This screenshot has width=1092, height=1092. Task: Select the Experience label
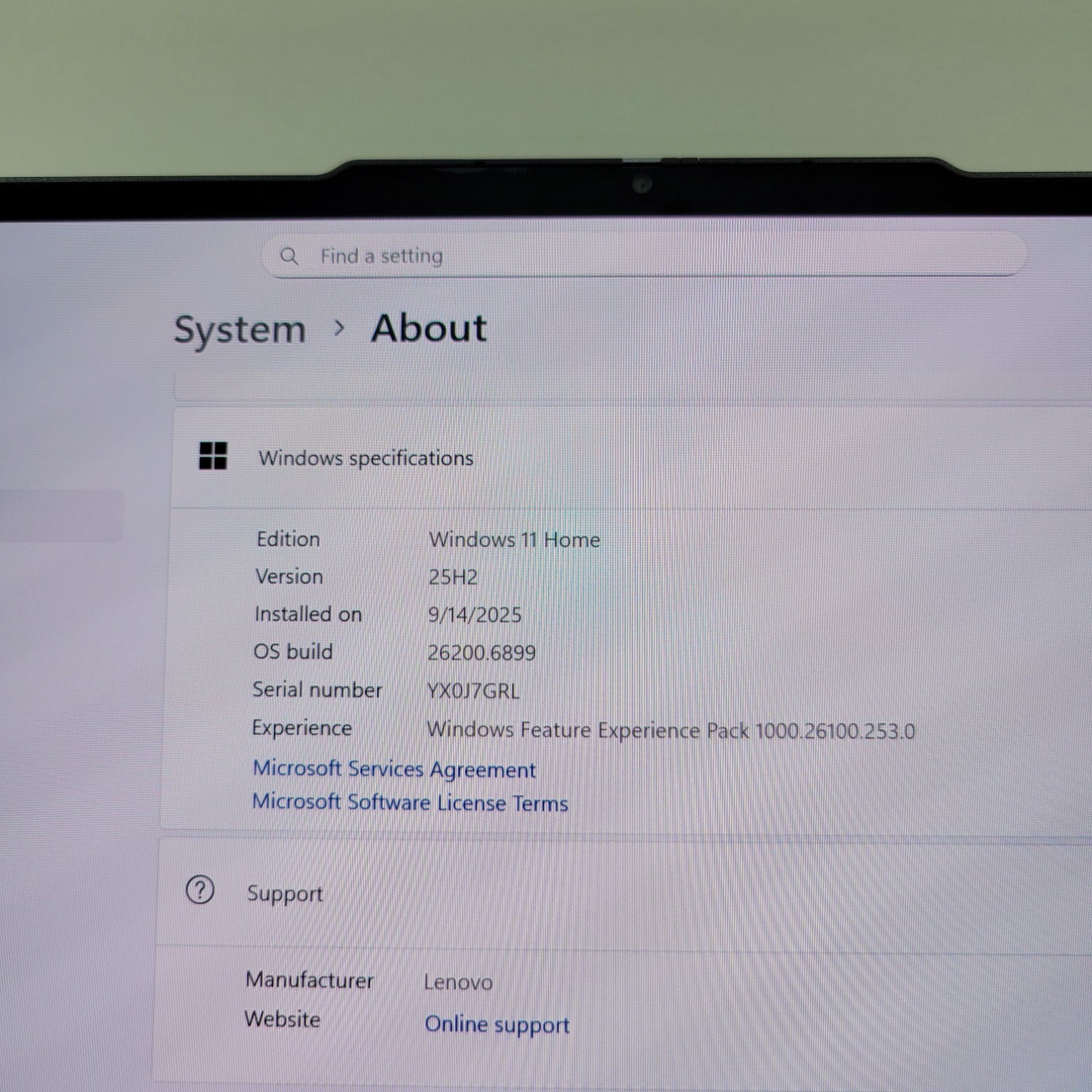(x=301, y=728)
